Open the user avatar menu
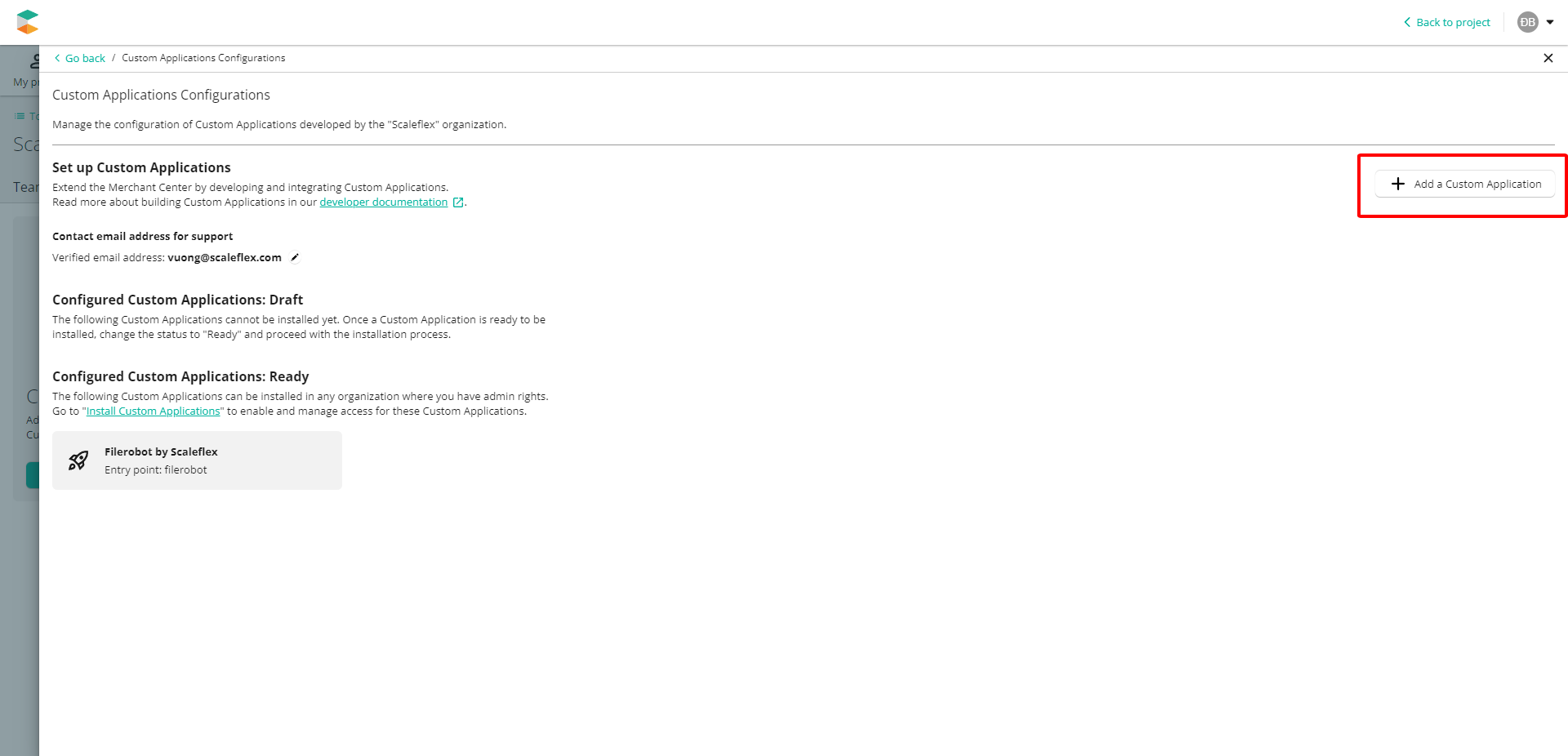 coord(1527,22)
